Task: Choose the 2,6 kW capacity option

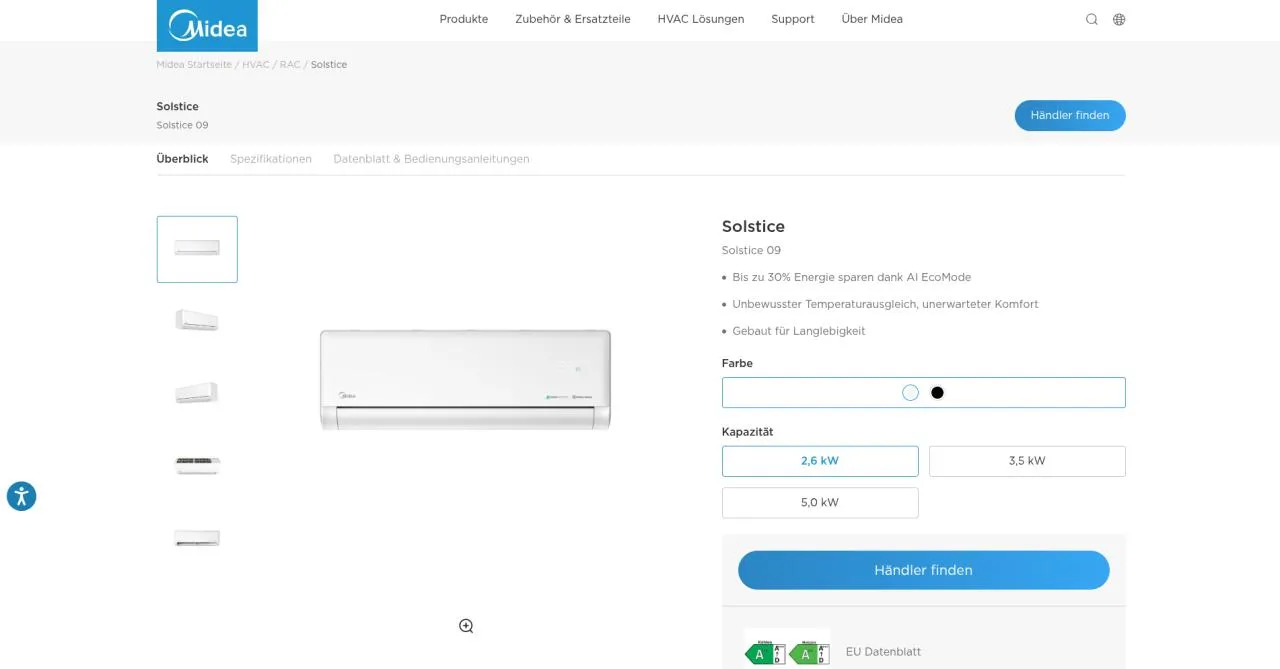Action: pos(820,461)
